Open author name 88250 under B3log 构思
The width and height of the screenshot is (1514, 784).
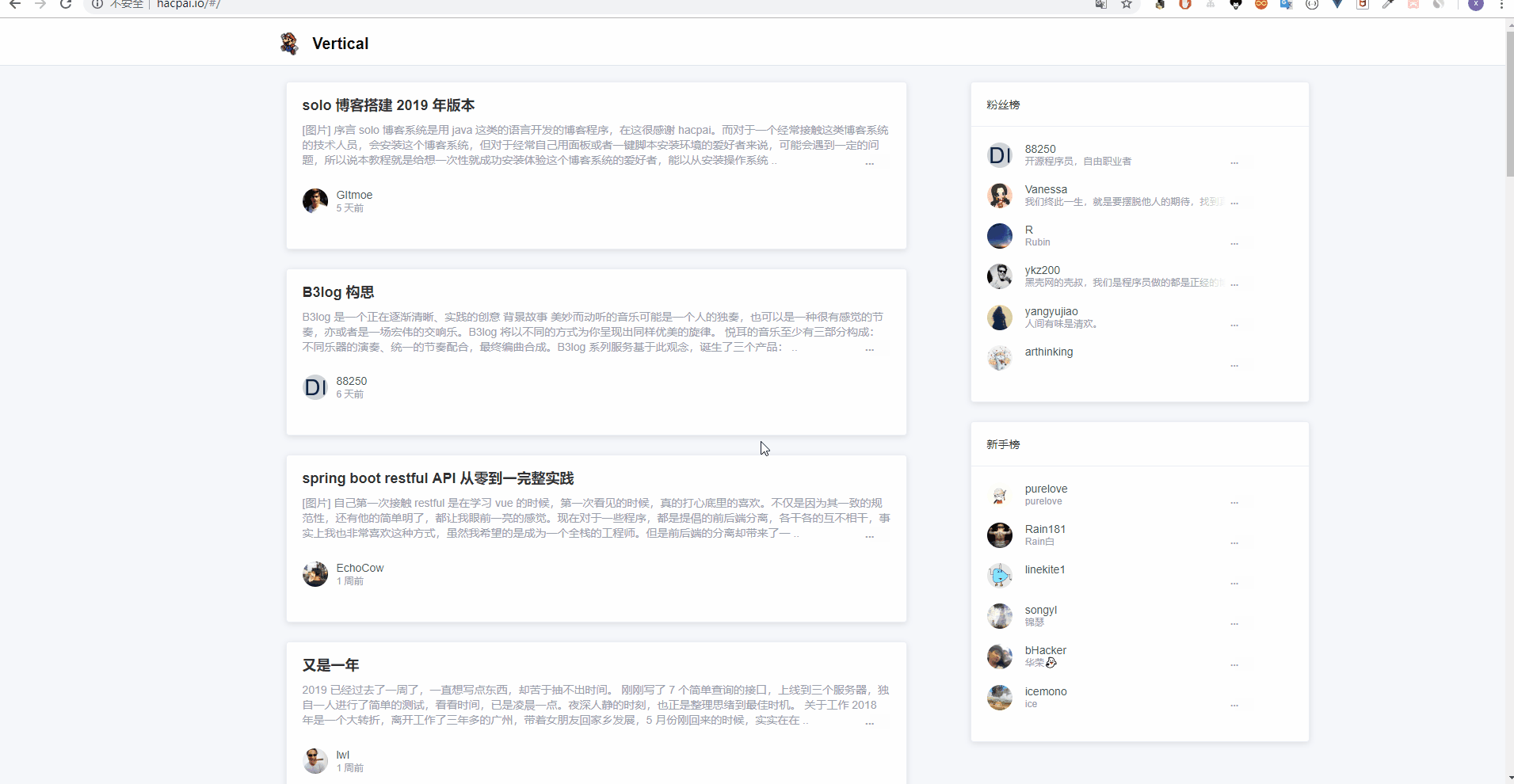coord(352,381)
